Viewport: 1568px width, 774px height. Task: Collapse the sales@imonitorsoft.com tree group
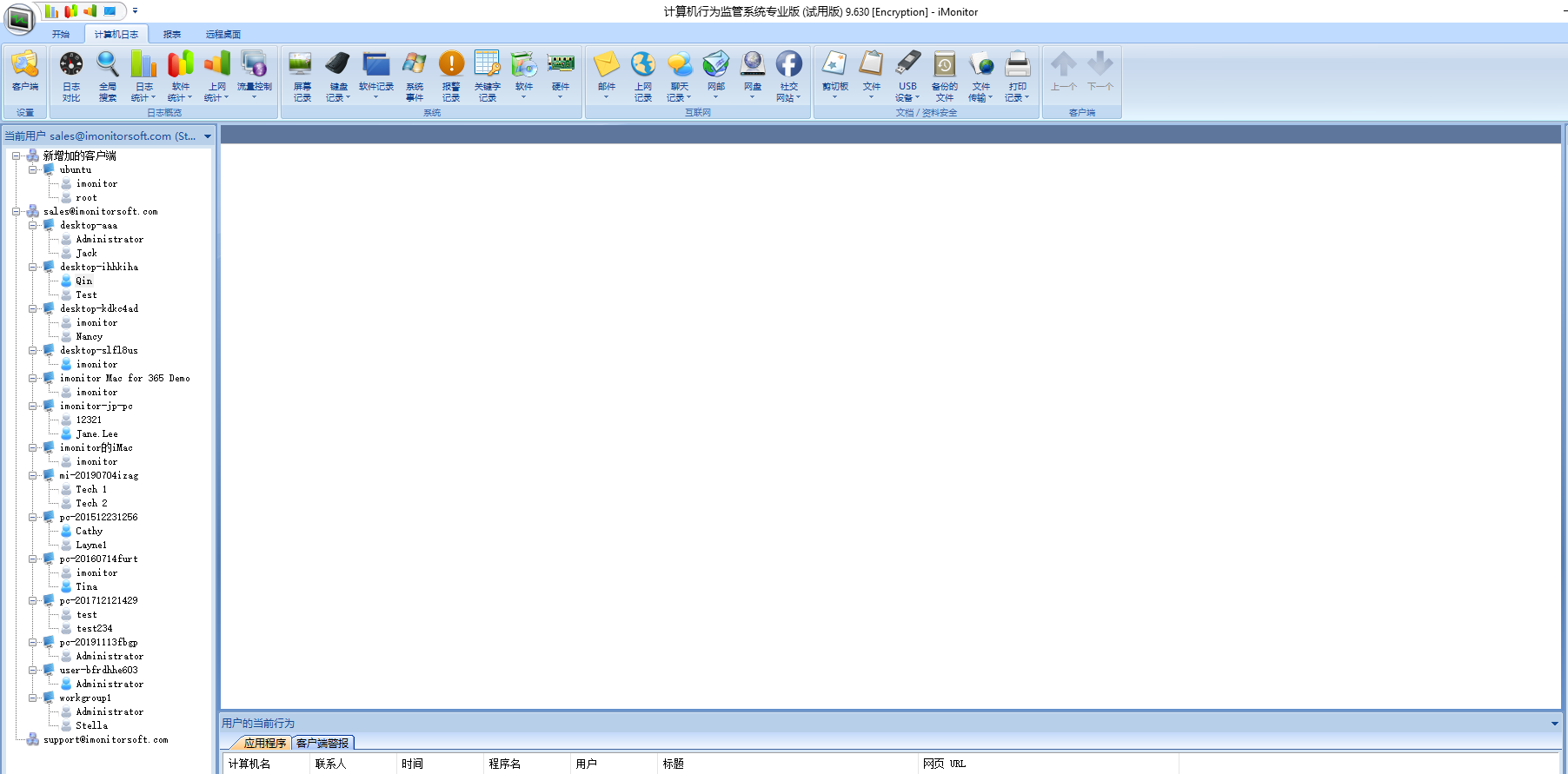tap(16, 212)
